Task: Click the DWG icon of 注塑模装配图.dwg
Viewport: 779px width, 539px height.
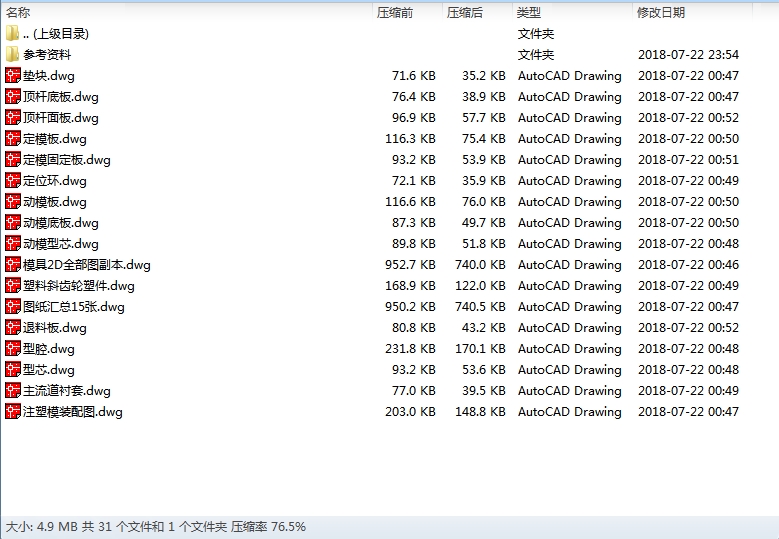Action: click(x=12, y=411)
